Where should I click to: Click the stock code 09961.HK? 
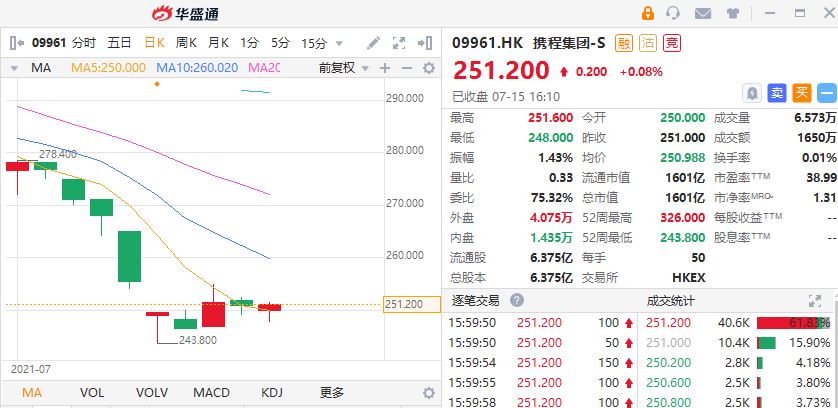click(x=488, y=43)
